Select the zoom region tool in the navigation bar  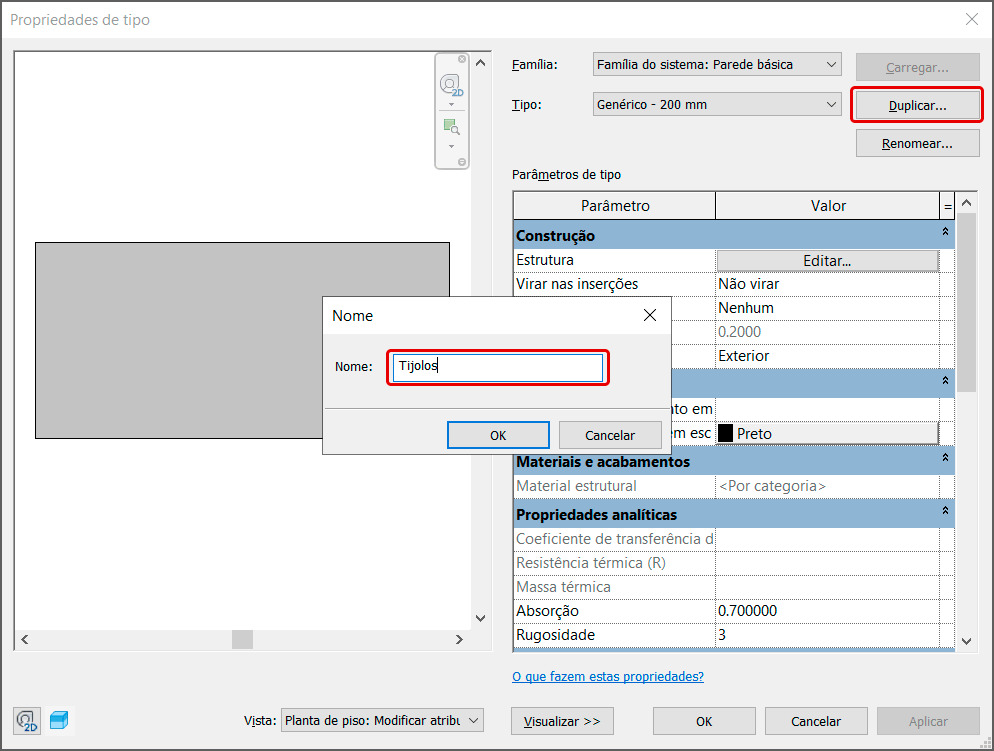pos(451,126)
